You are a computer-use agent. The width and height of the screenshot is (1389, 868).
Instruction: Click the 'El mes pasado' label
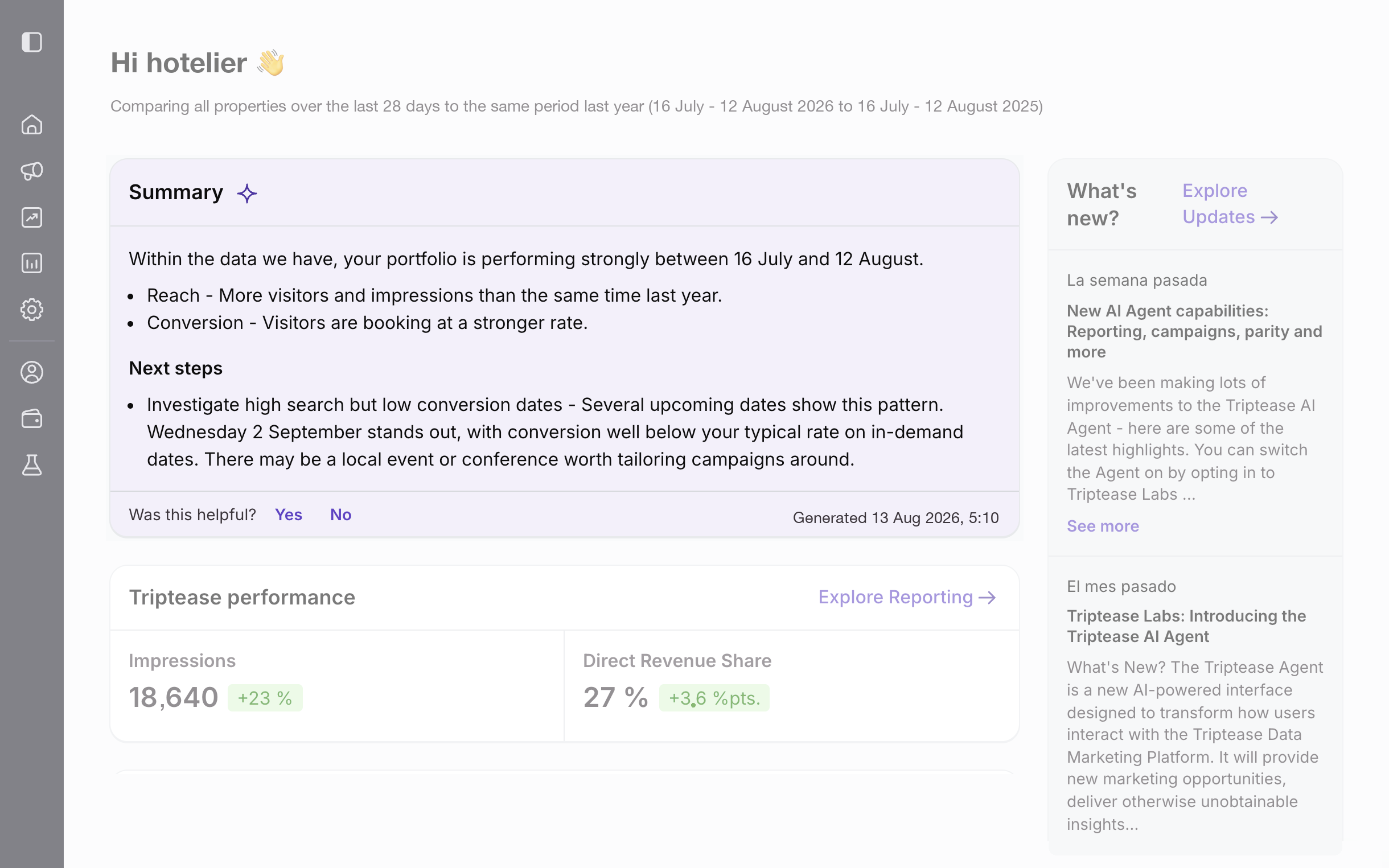pyautogui.click(x=1121, y=586)
